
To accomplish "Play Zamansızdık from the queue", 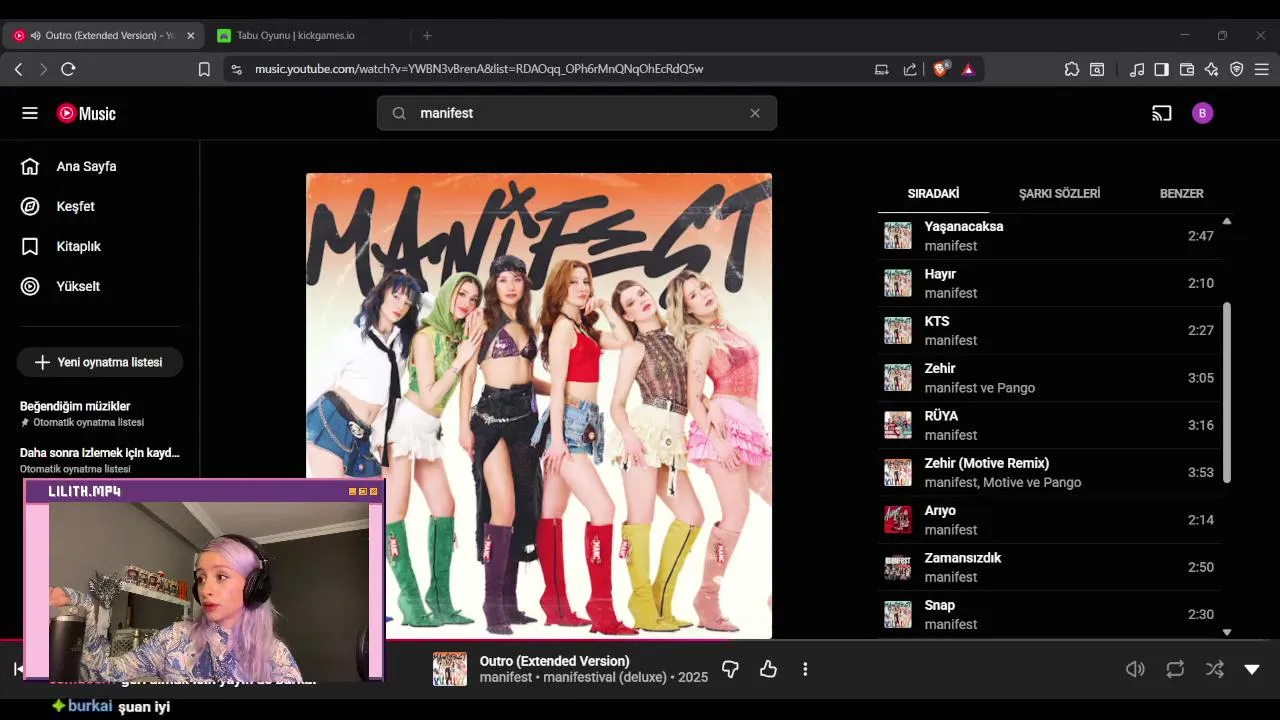I will 1048,567.
